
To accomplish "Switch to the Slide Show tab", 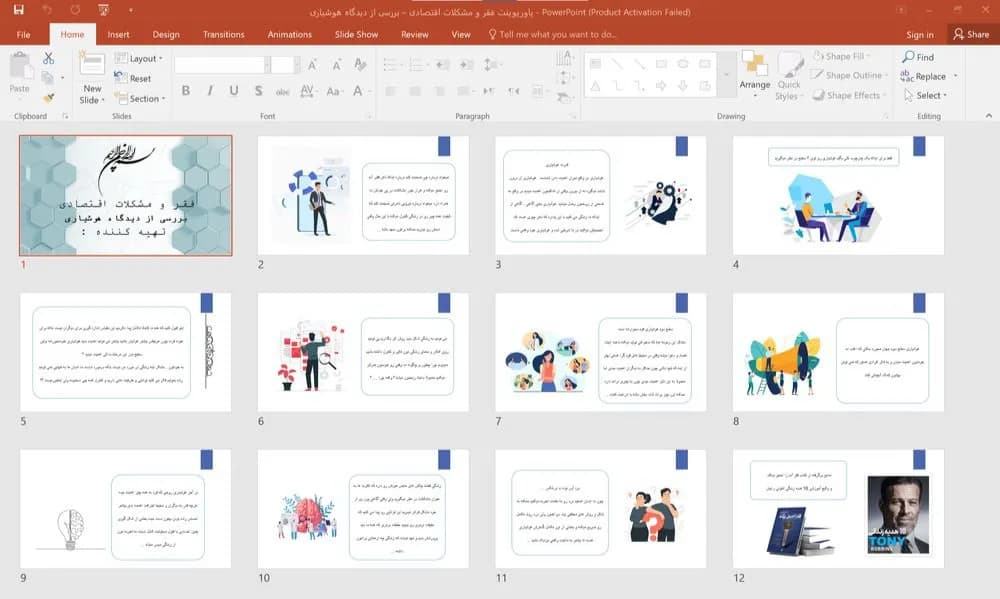I will (357, 34).
